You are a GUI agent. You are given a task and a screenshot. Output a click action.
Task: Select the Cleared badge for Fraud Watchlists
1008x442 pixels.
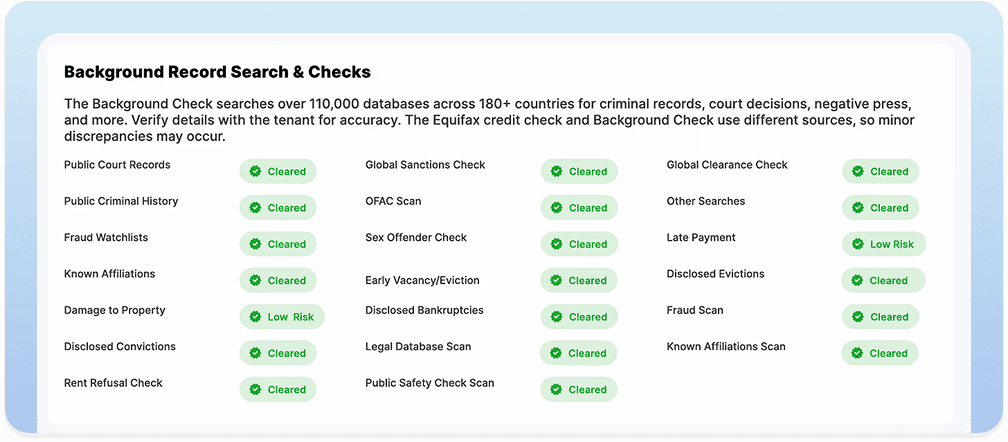point(278,244)
